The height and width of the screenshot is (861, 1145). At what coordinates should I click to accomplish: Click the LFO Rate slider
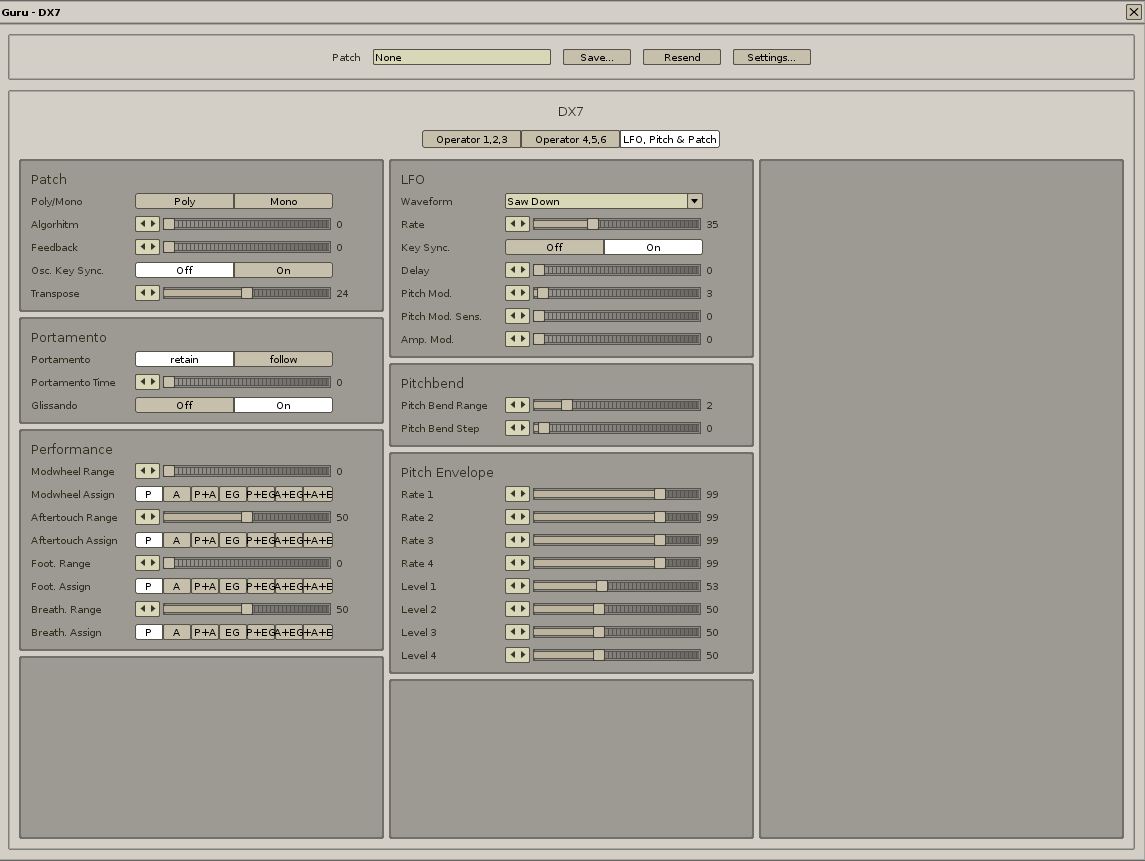pyautogui.click(x=616, y=224)
